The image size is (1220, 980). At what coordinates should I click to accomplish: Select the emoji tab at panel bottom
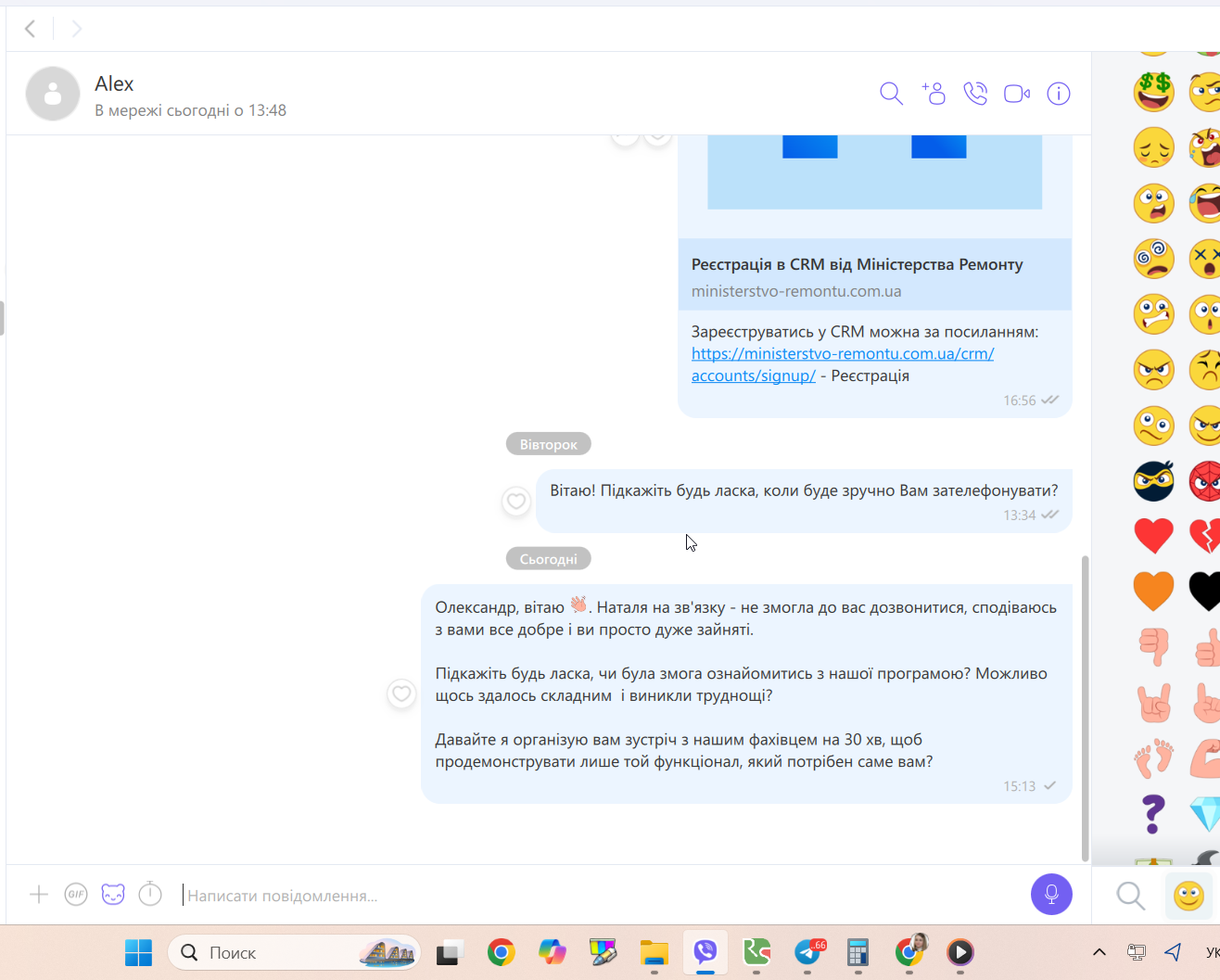tap(1188, 896)
